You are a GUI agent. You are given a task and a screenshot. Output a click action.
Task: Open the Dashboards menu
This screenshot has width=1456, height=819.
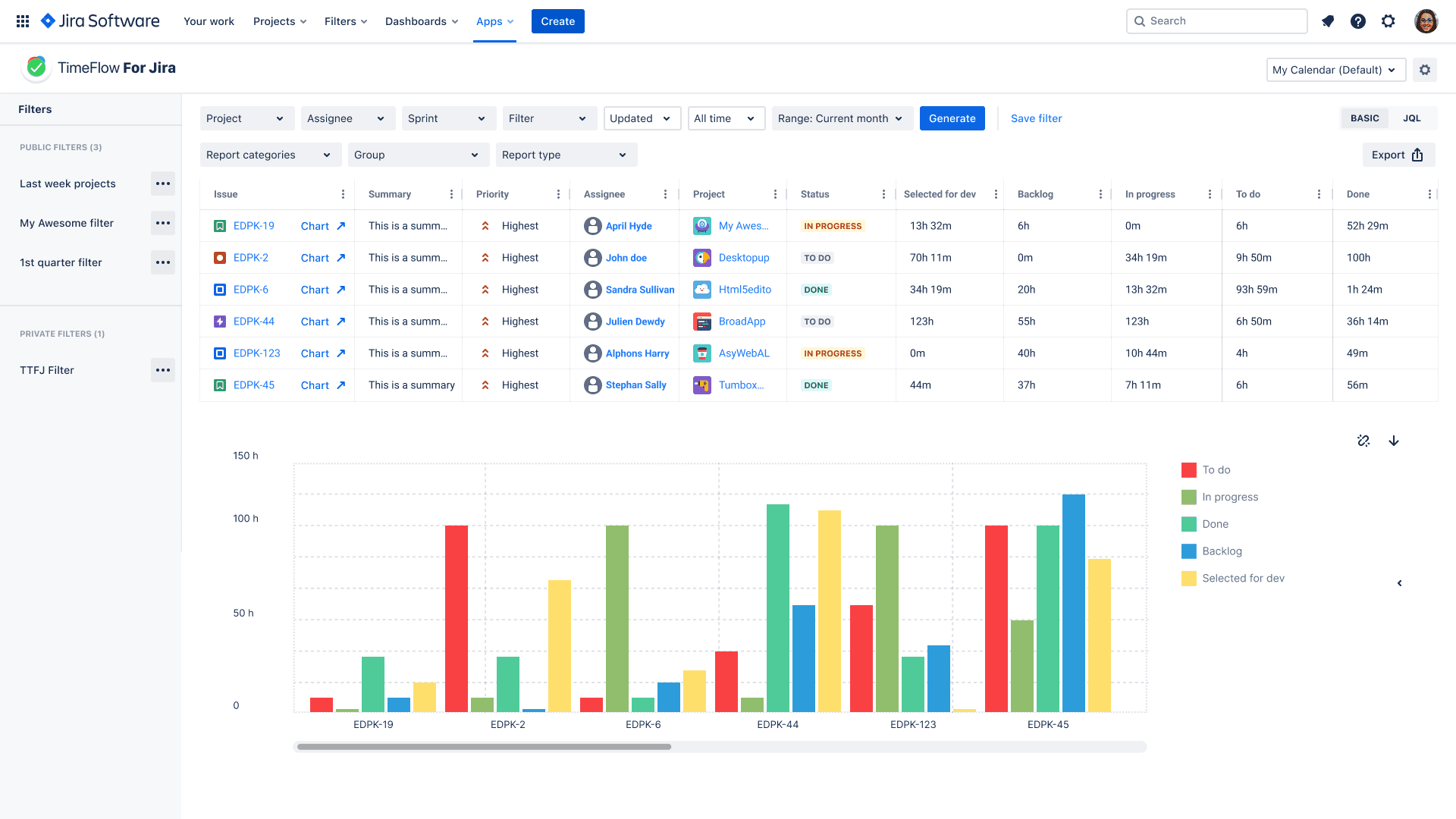(421, 21)
